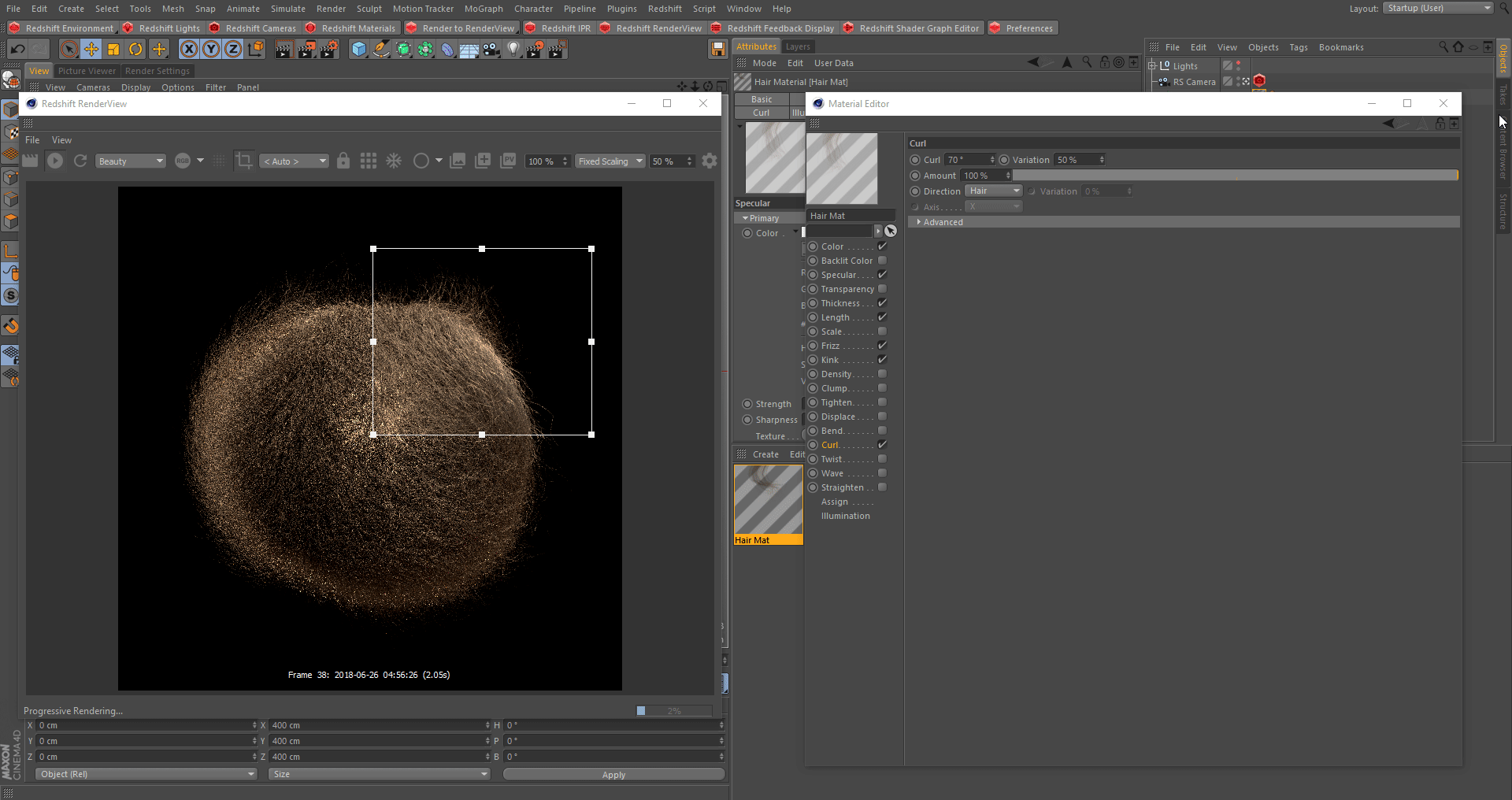Image resolution: width=1512 pixels, height=800 pixels.
Task: Click the crop region icon in RenderView
Action: (x=244, y=161)
